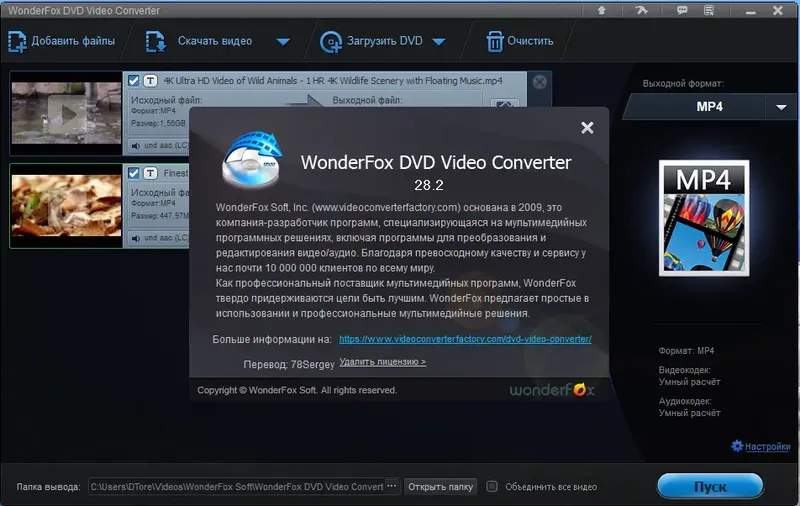The image size is (800, 506).
Task: Click the Очистить trash icon
Action: tap(494, 41)
